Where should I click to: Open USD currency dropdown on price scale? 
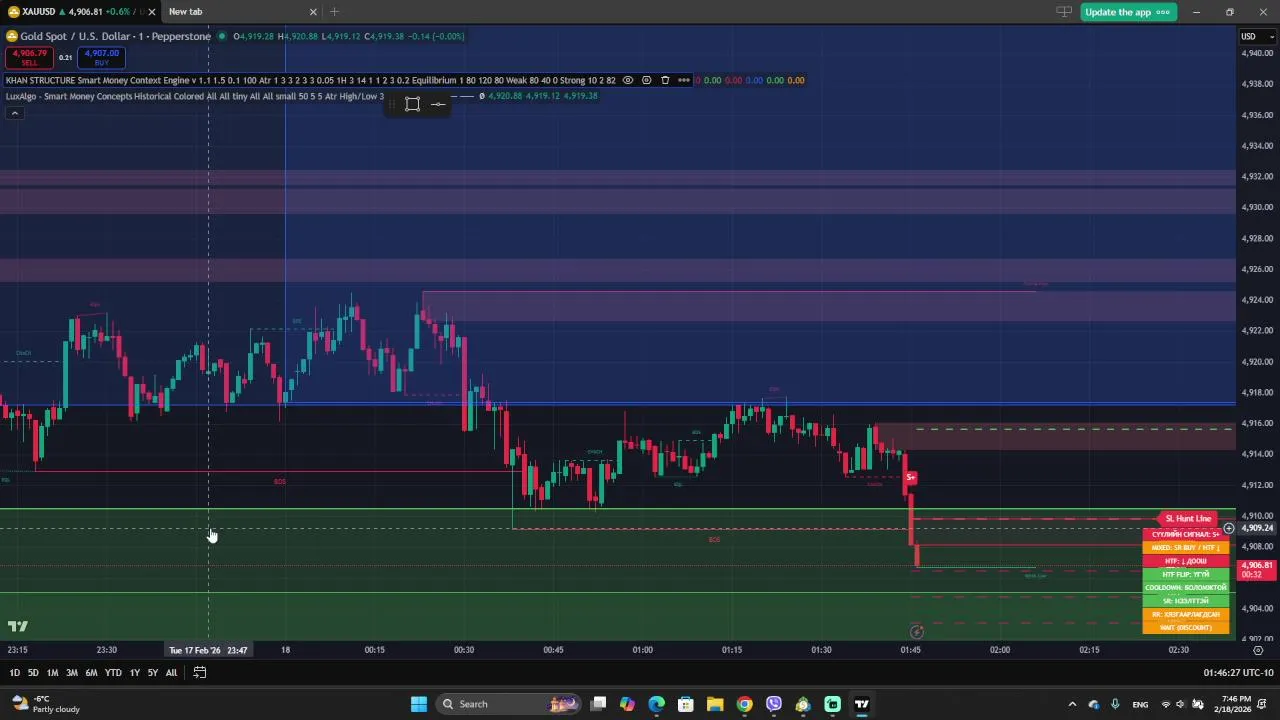[1258, 37]
